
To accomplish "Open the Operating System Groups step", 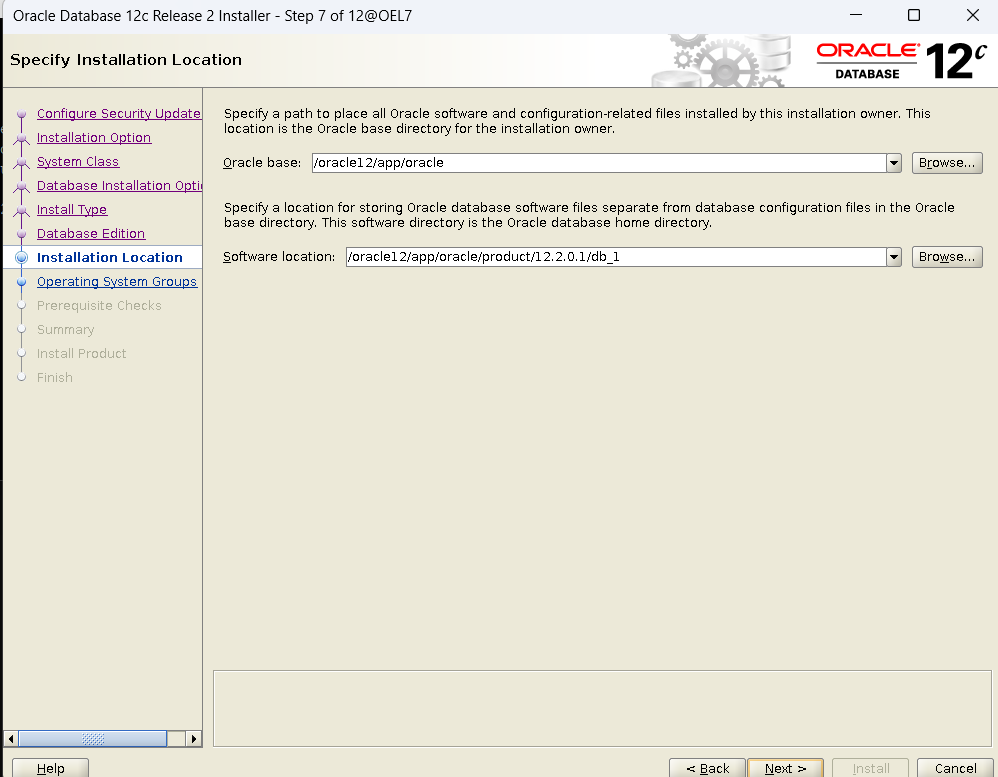I will click(117, 281).
